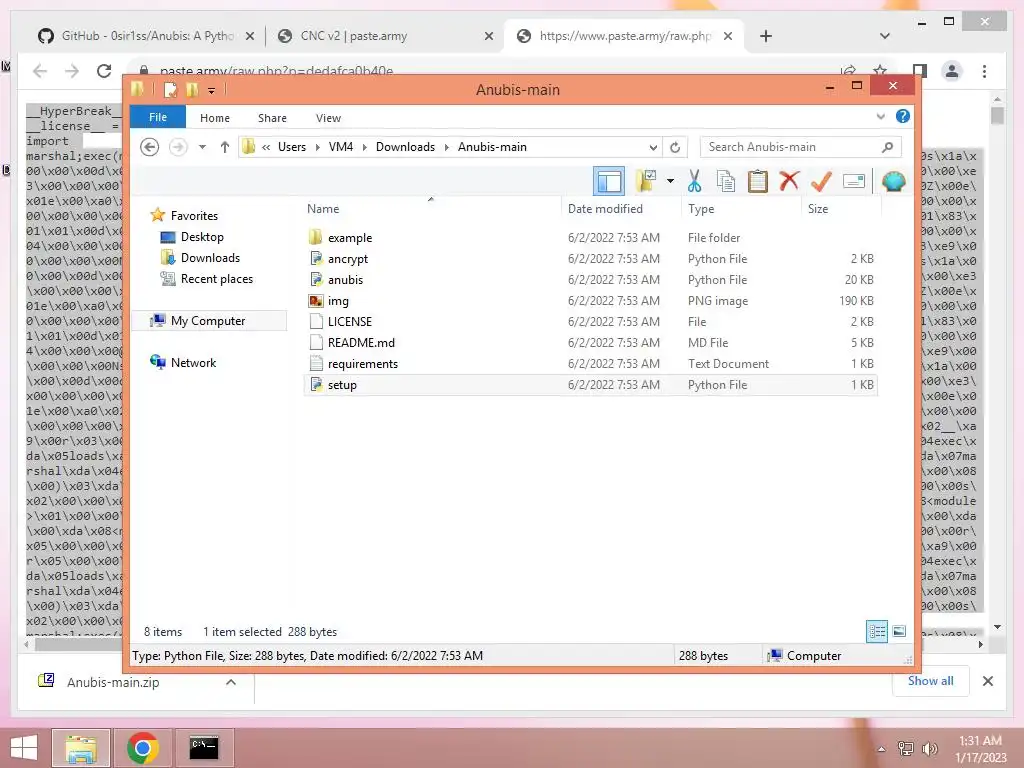
Task: Open the File ribbon tab
Action: (158, 118)
